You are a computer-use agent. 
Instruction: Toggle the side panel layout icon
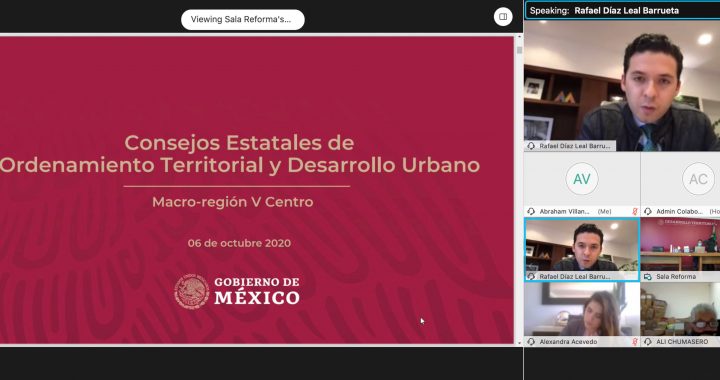coord(503,17)
